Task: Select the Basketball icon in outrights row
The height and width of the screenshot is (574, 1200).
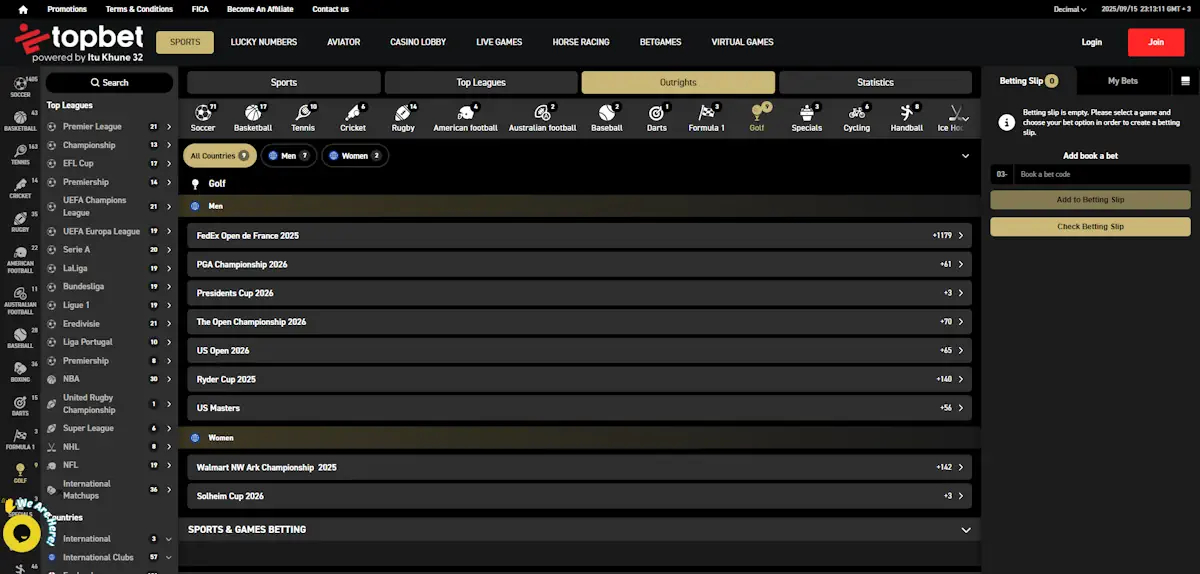Action: (x=252, y=117)
